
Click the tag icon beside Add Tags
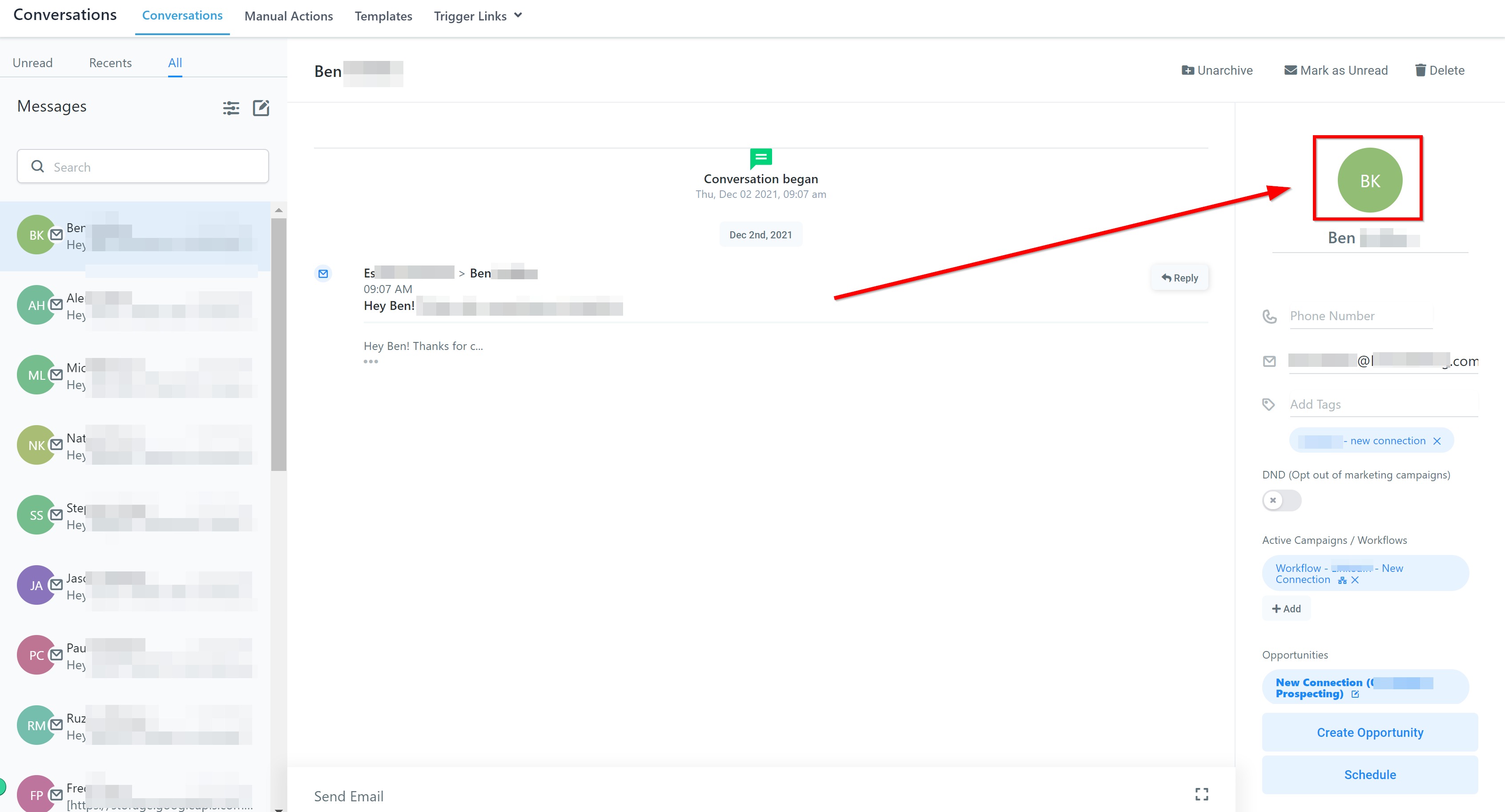click(x=1268, y=404)
